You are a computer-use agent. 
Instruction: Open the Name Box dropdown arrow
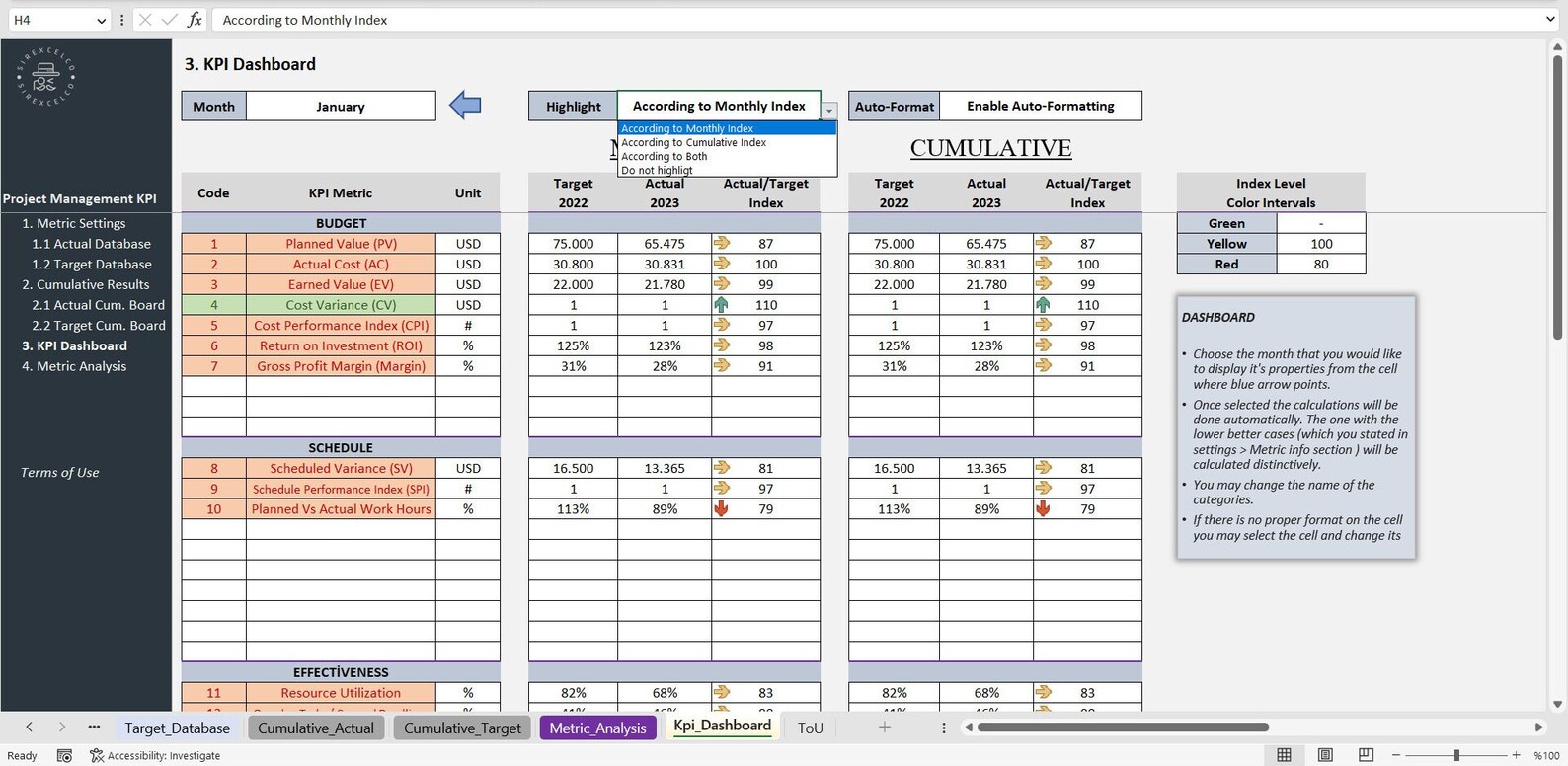pyautogui.click(x=101, y=20)
